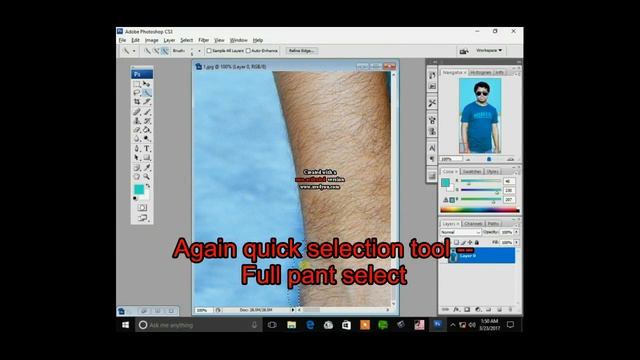
Task: Click the Navigator zoom slider
Action: tap(489, 159)
